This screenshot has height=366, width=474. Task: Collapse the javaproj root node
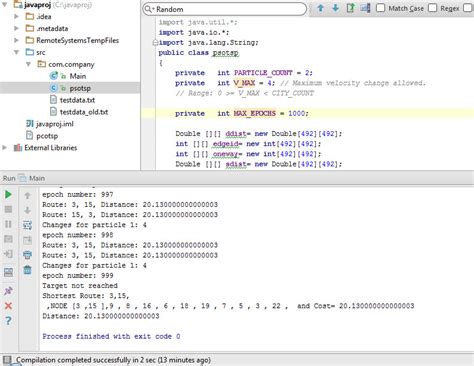click(x=4, y=5)
